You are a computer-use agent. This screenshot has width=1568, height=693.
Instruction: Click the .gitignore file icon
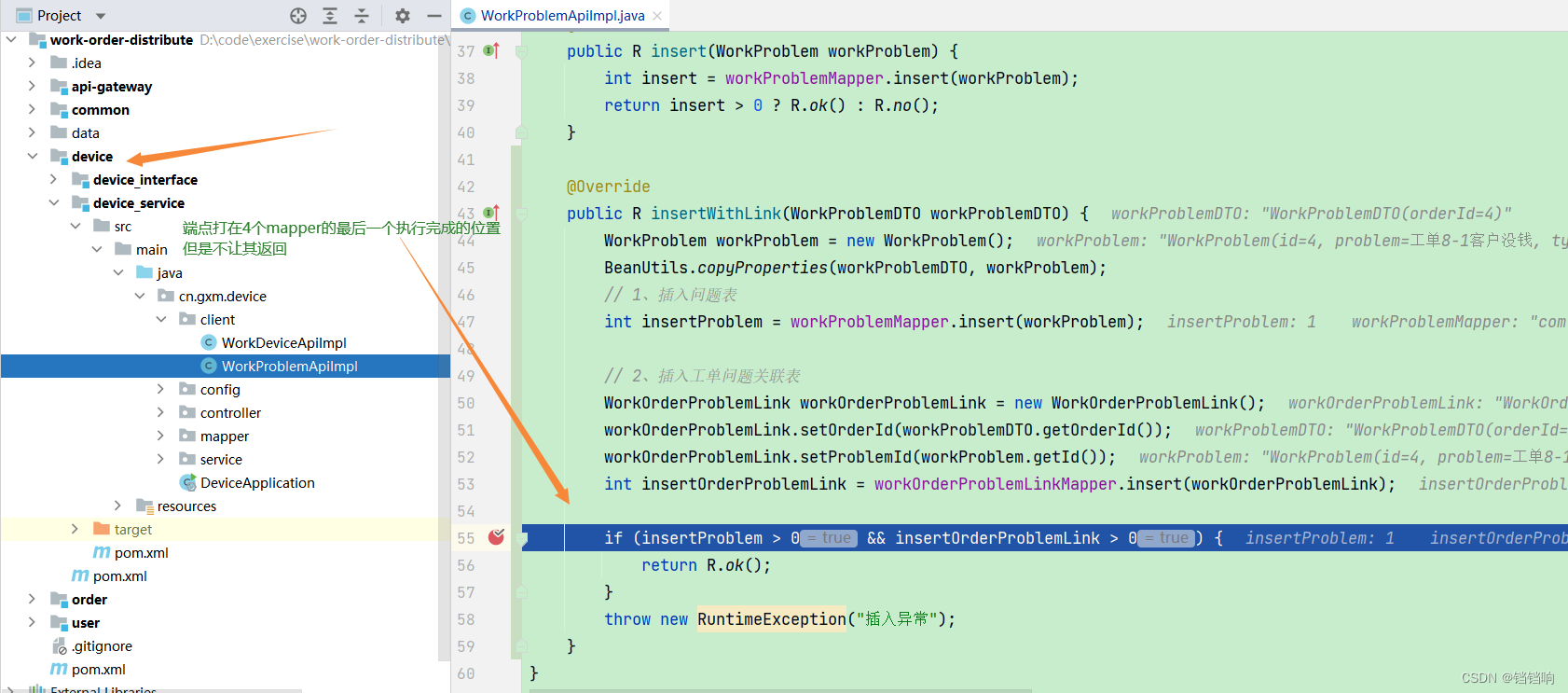pyautogui.click(x=60, y=645)
